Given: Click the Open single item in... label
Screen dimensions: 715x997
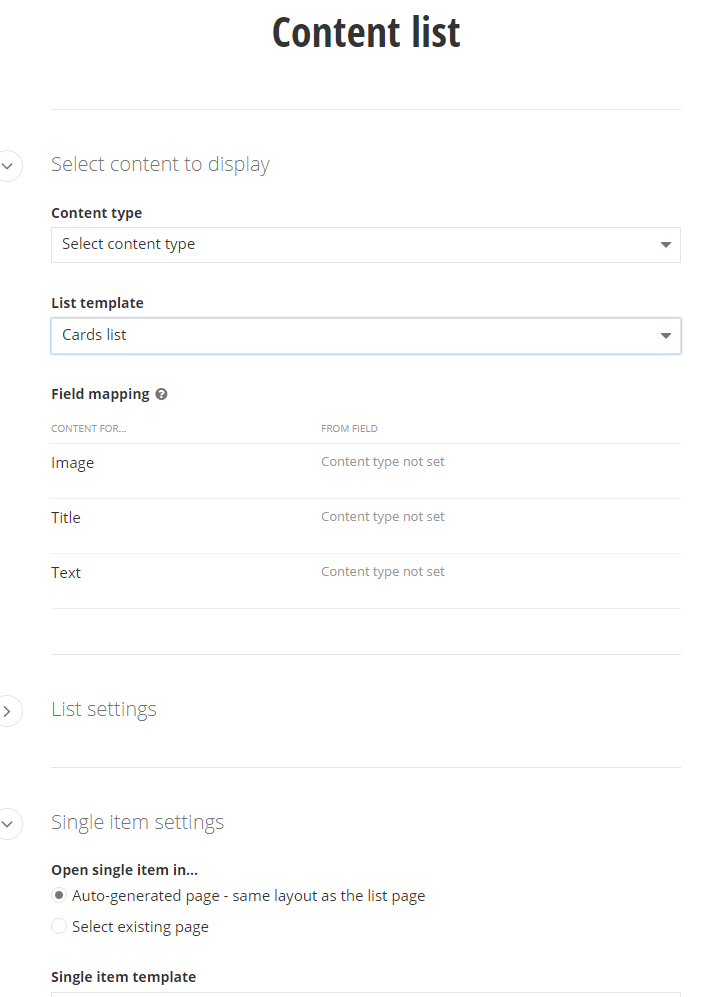Looking at the screenshot, I should [125, 870].
